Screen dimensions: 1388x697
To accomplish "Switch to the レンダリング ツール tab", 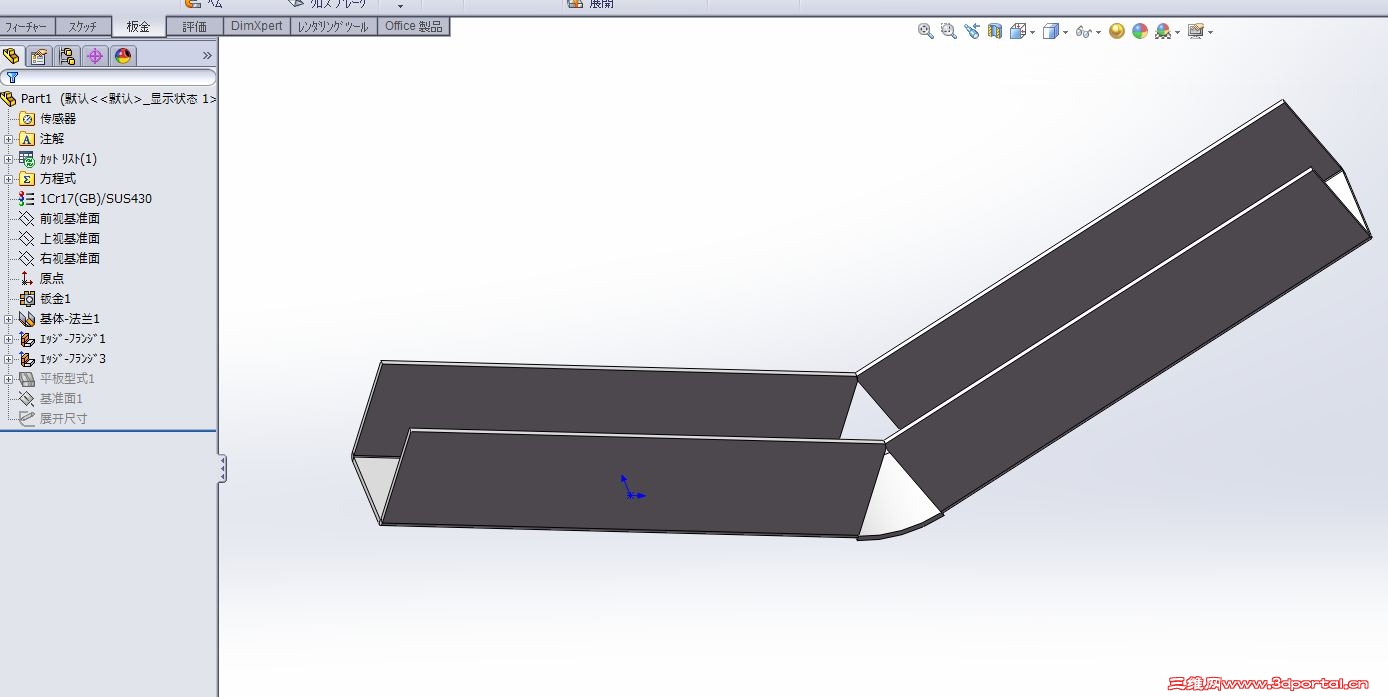I will point(333,27).
